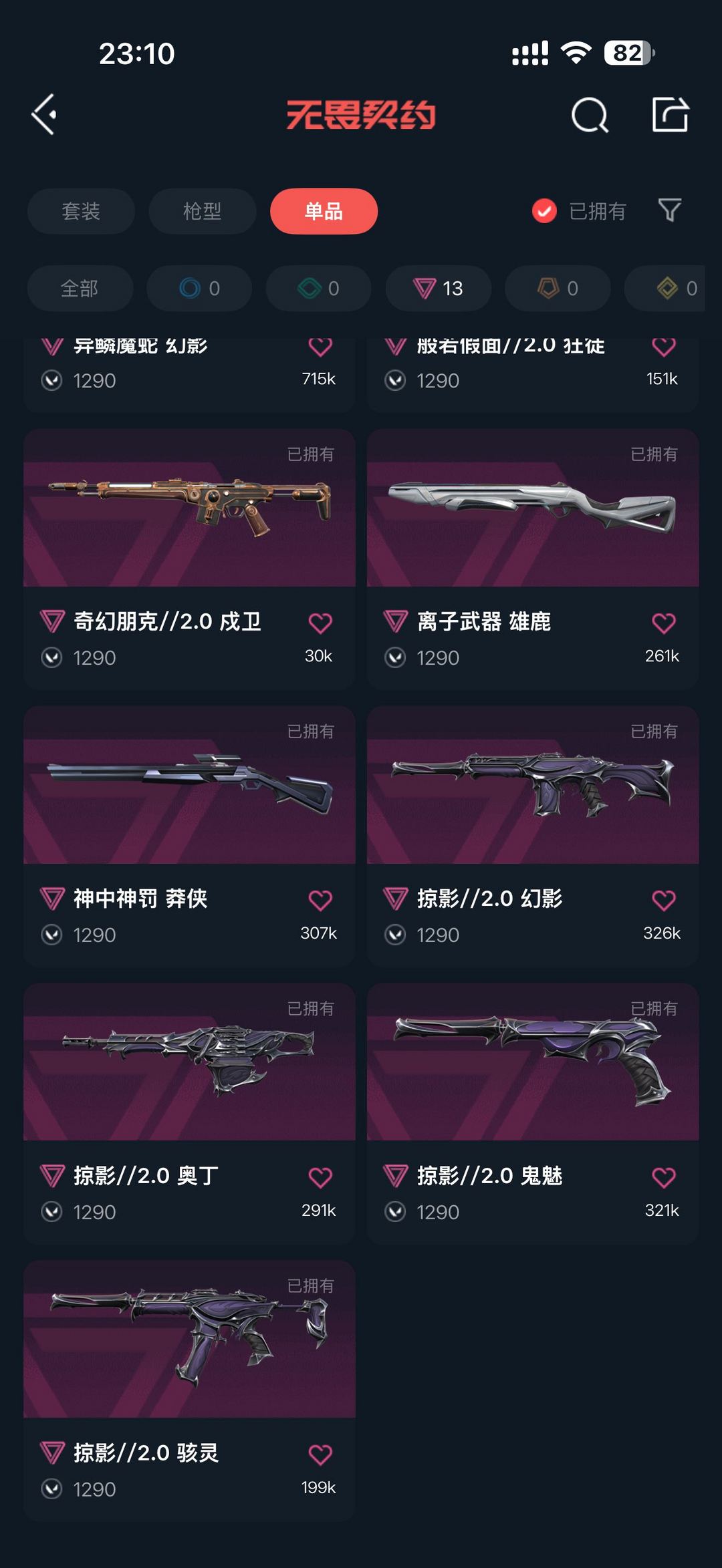
Task: Tap heart icon on 神中神罚 莽侠
Action: pos(320,900)
